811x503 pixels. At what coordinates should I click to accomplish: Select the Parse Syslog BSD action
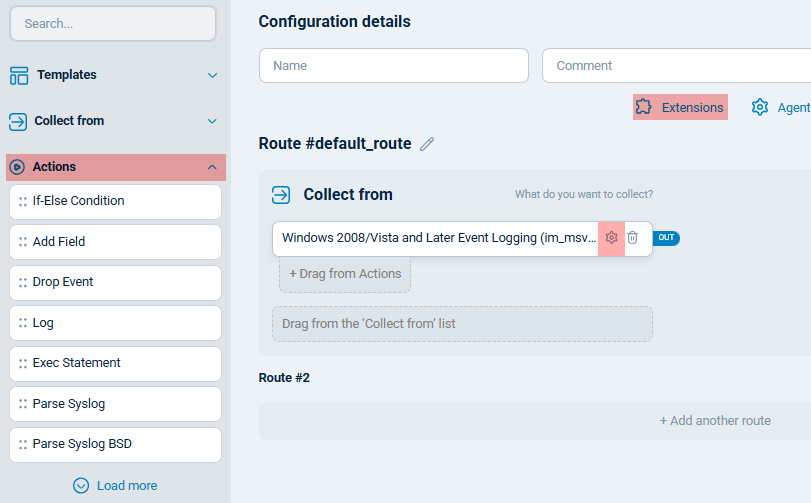point(115,445)
